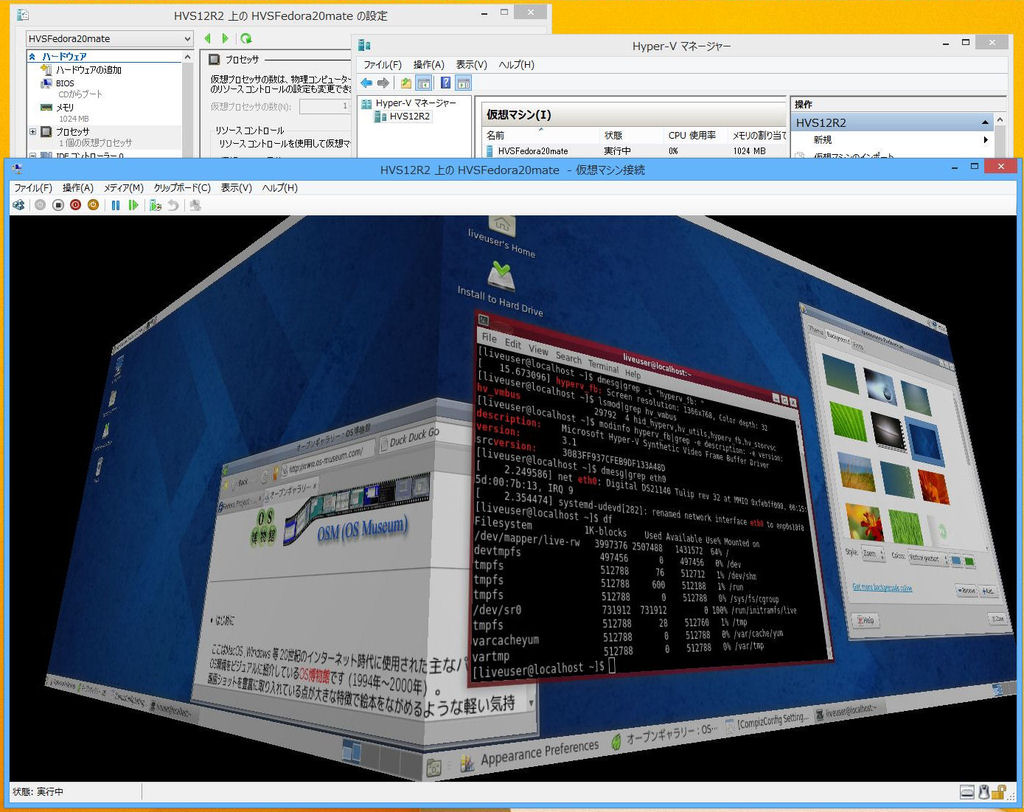Open 表示(V) menu in Hyper-V Manager
This screenshot has height=812, width=1024.
(472, 65)
